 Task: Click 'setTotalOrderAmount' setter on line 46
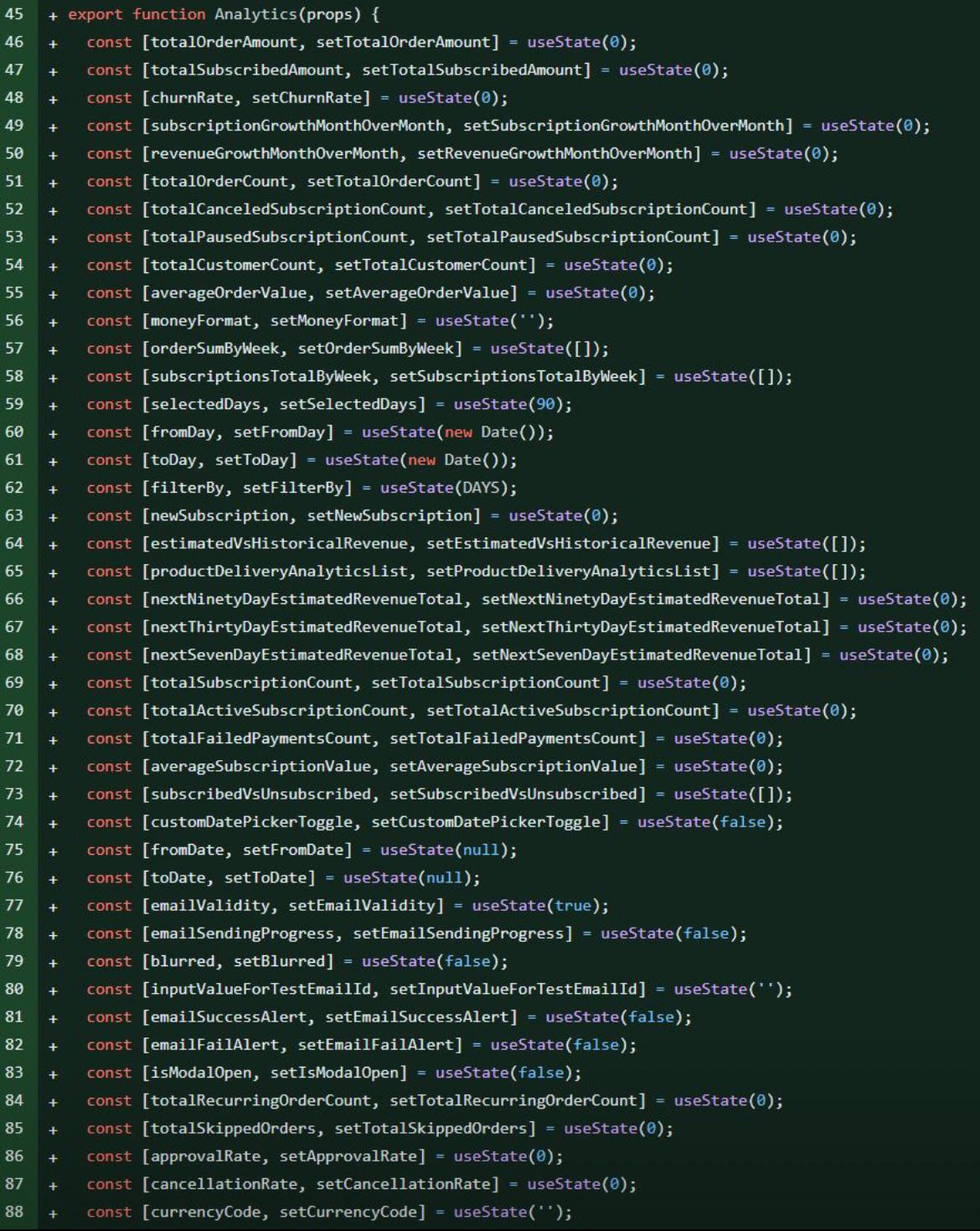tap(403, 42)
